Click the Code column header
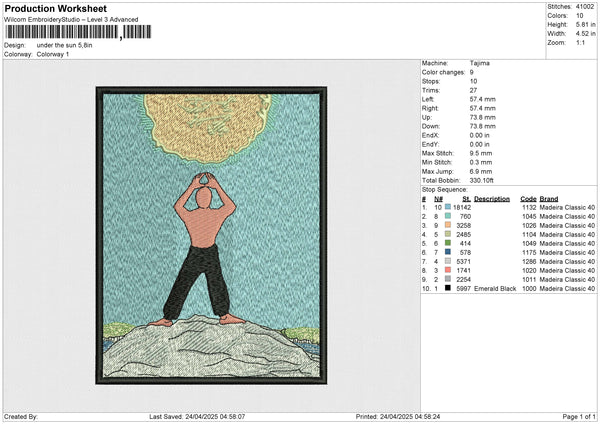The height and width of the screenshot is (424, 600). click(x=529, y=198)
